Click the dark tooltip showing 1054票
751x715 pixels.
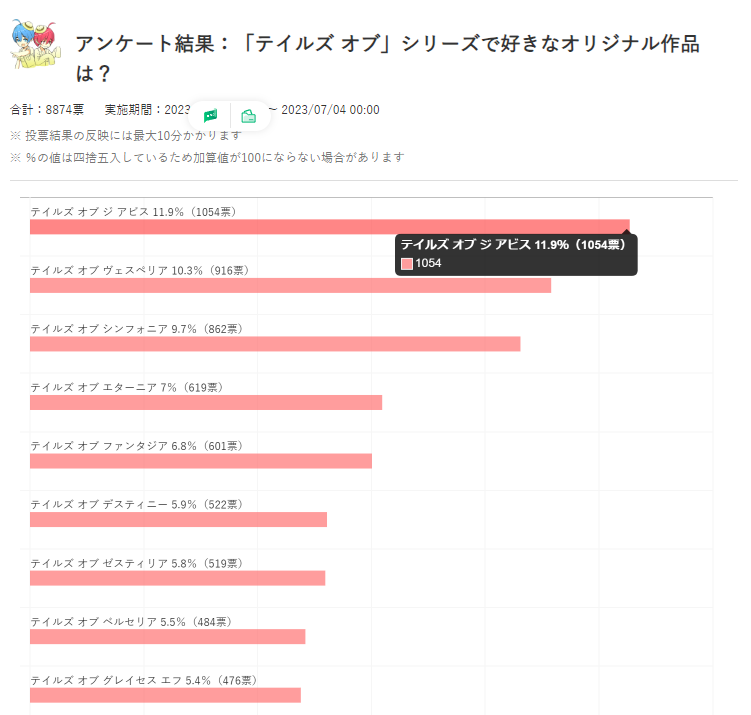[x=516, y=254]
